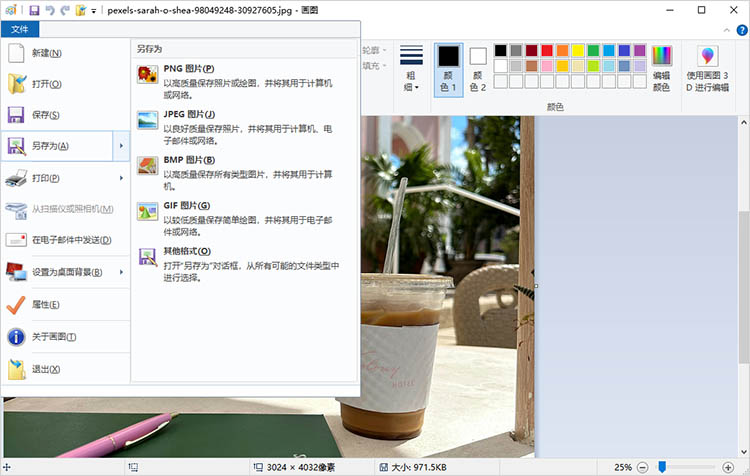Click 关于画图(T) info icon
This screenshot has width=750, height=476.
(16, 337)
